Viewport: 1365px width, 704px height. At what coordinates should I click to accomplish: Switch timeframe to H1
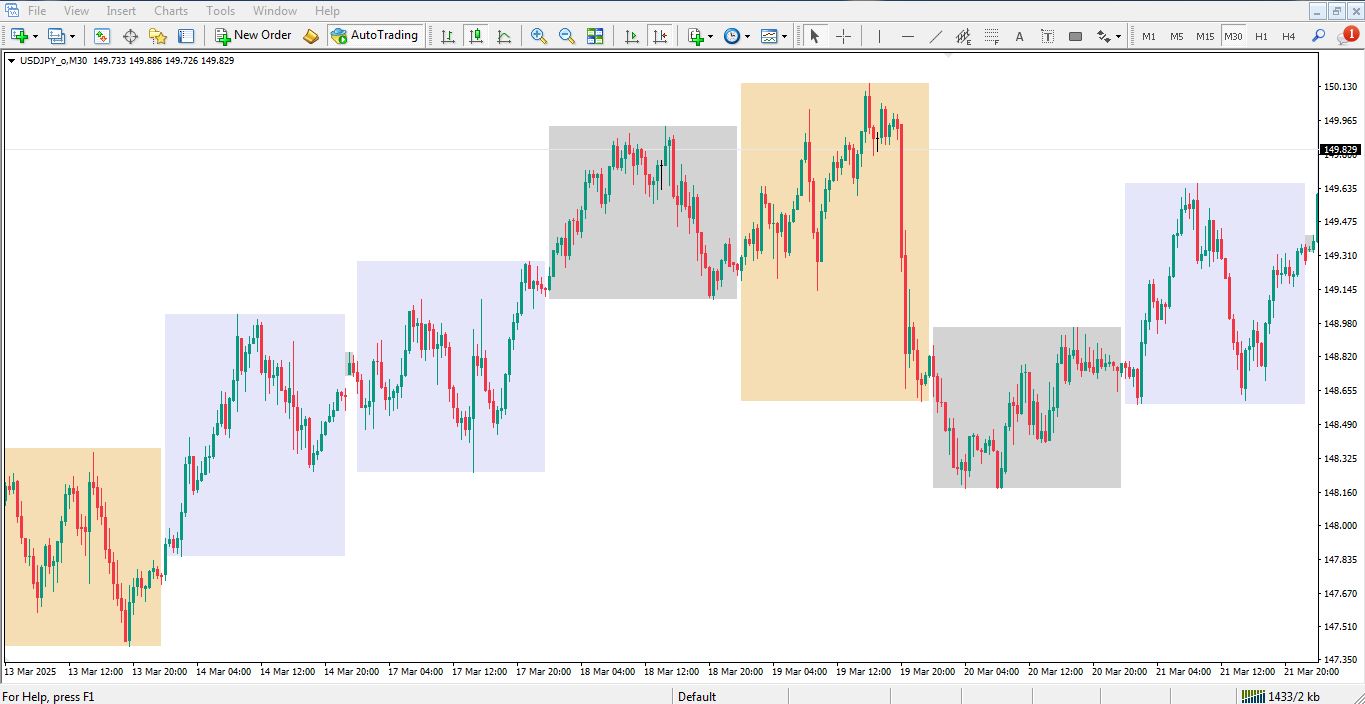pyautogui.click(x=1261, y=36)
